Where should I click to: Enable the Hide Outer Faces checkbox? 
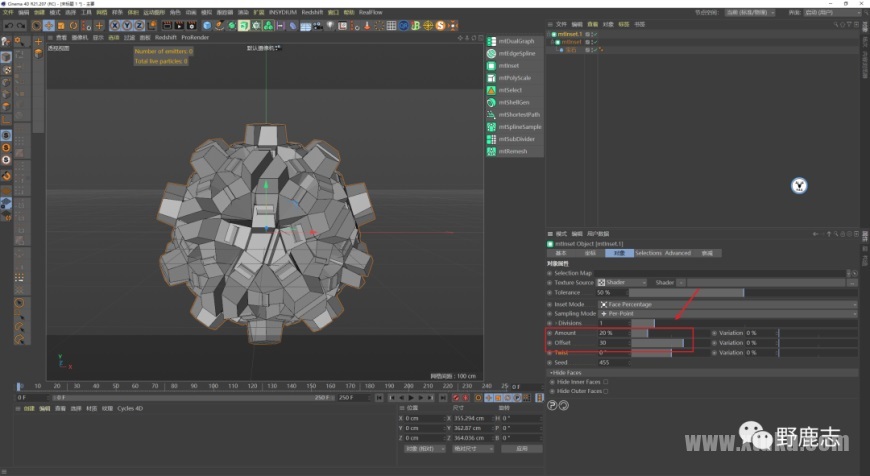pyautogui.click(x=605, y=391)
